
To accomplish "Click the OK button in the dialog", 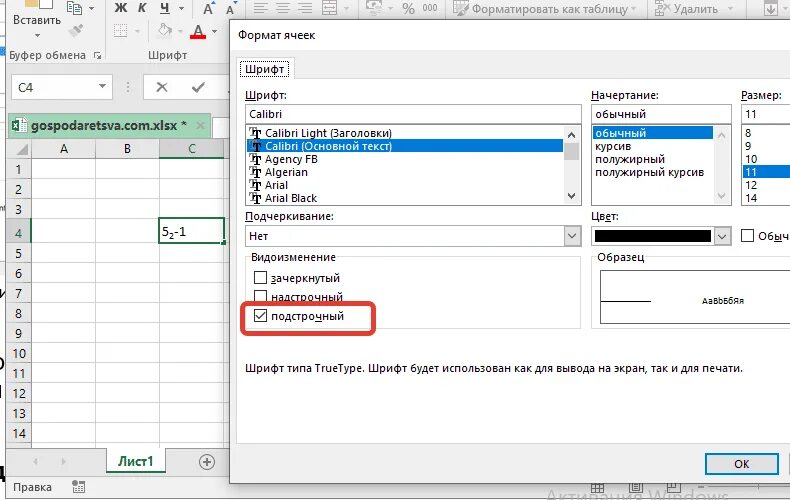I will click(x=742, y=464).
